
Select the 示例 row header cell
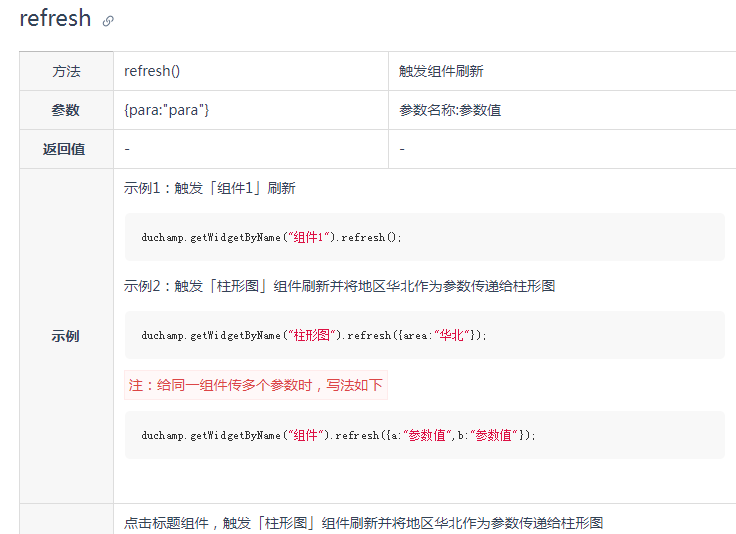click(x=66, y=336)
